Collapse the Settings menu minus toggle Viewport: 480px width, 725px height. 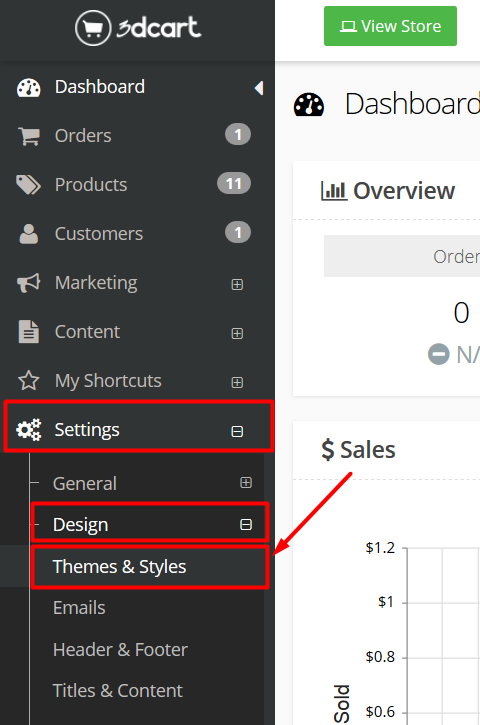pyautogui.click(x=237, y=431)
